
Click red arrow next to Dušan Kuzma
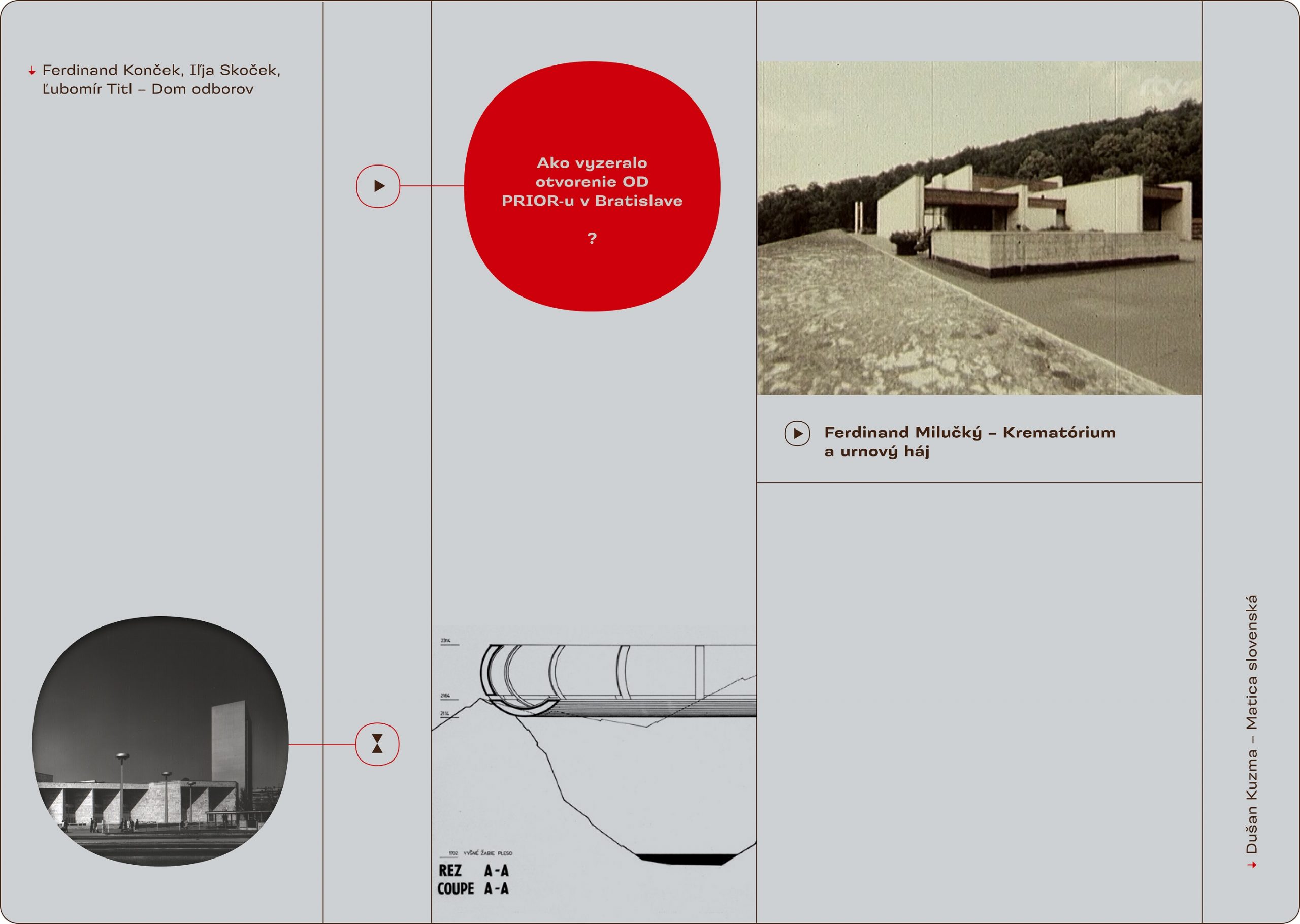point(1251,865)
